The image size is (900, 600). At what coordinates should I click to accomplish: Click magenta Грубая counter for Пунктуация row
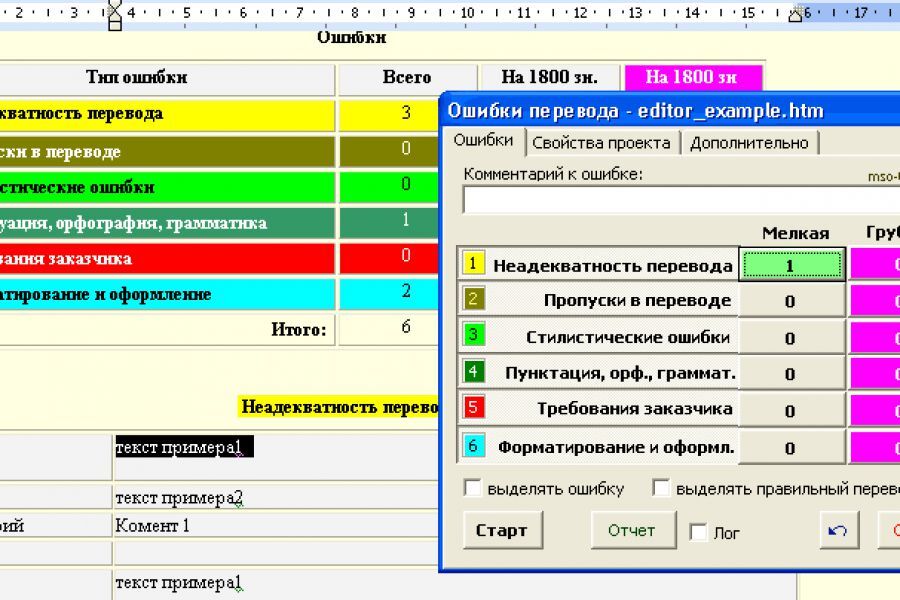pos(875,373)
